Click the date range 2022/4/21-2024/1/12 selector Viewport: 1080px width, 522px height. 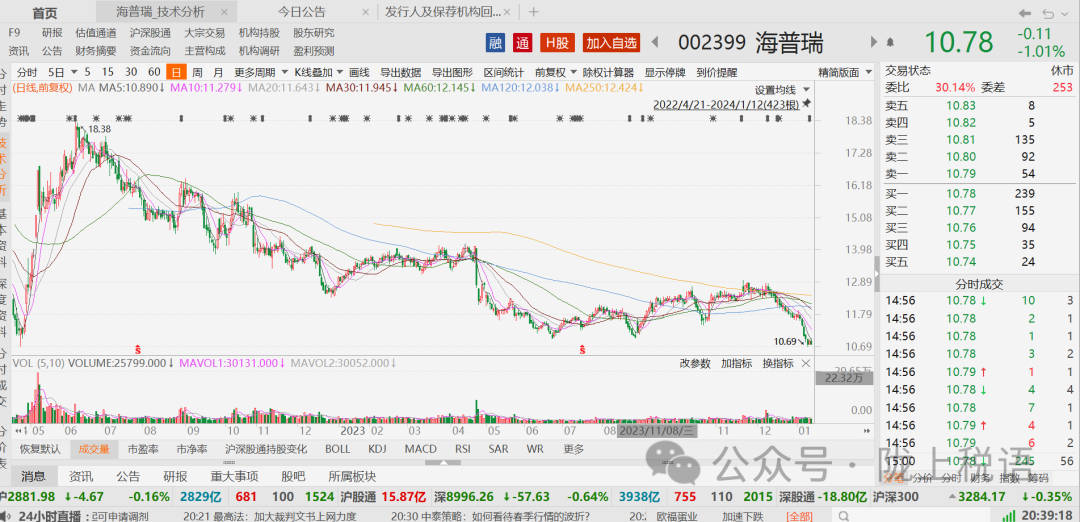[x=726, y=105]
